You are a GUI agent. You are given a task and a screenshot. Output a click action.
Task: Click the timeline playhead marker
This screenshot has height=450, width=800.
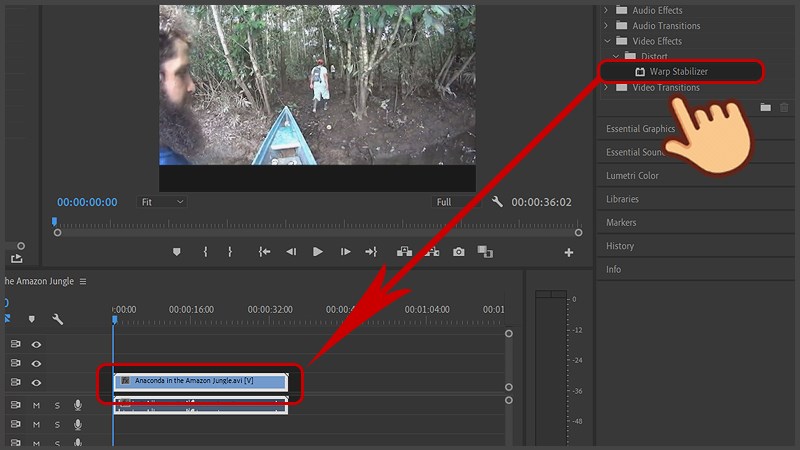[x=115, y=320]
